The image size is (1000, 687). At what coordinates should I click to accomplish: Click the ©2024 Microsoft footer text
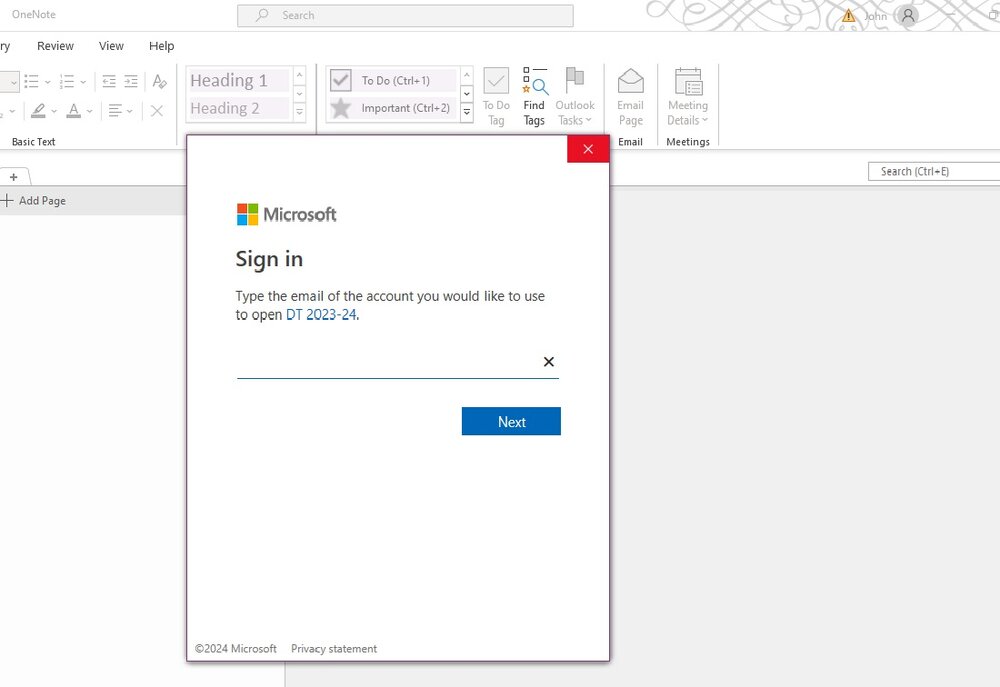(x=235, y=649)
